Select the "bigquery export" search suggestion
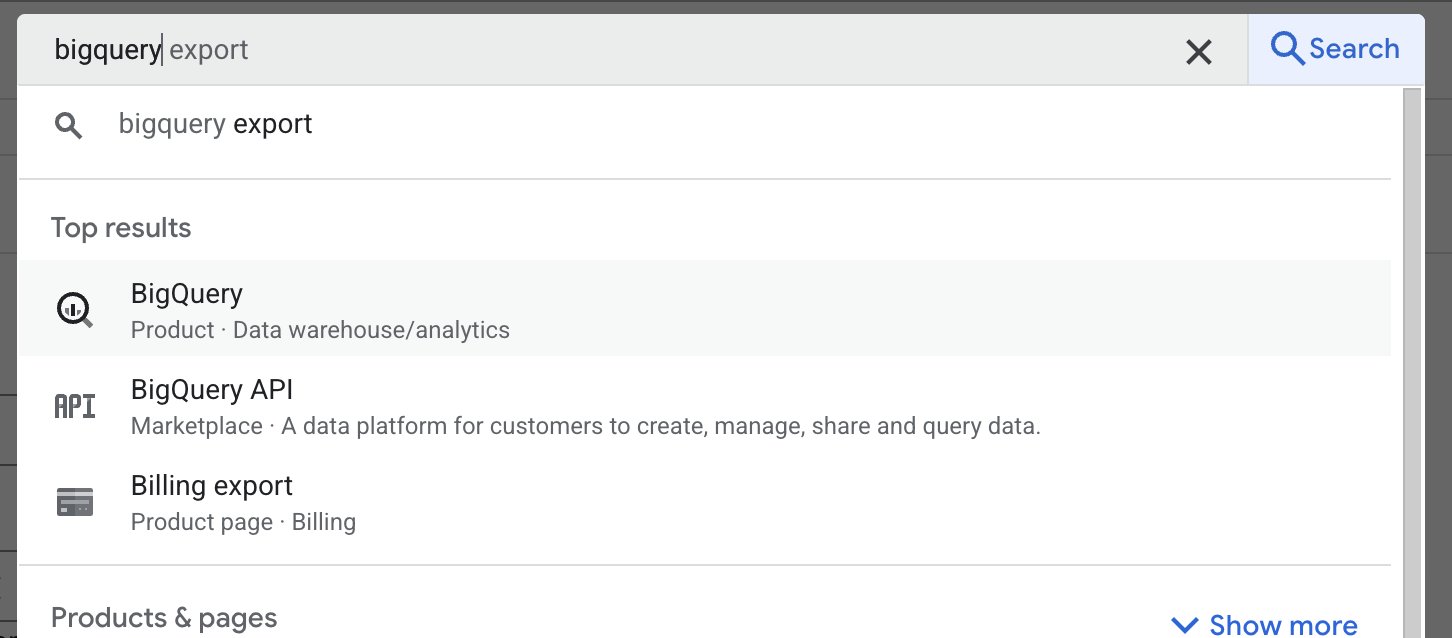The image size is (1452, 638). pyautogui.click(x=216, y=125)
